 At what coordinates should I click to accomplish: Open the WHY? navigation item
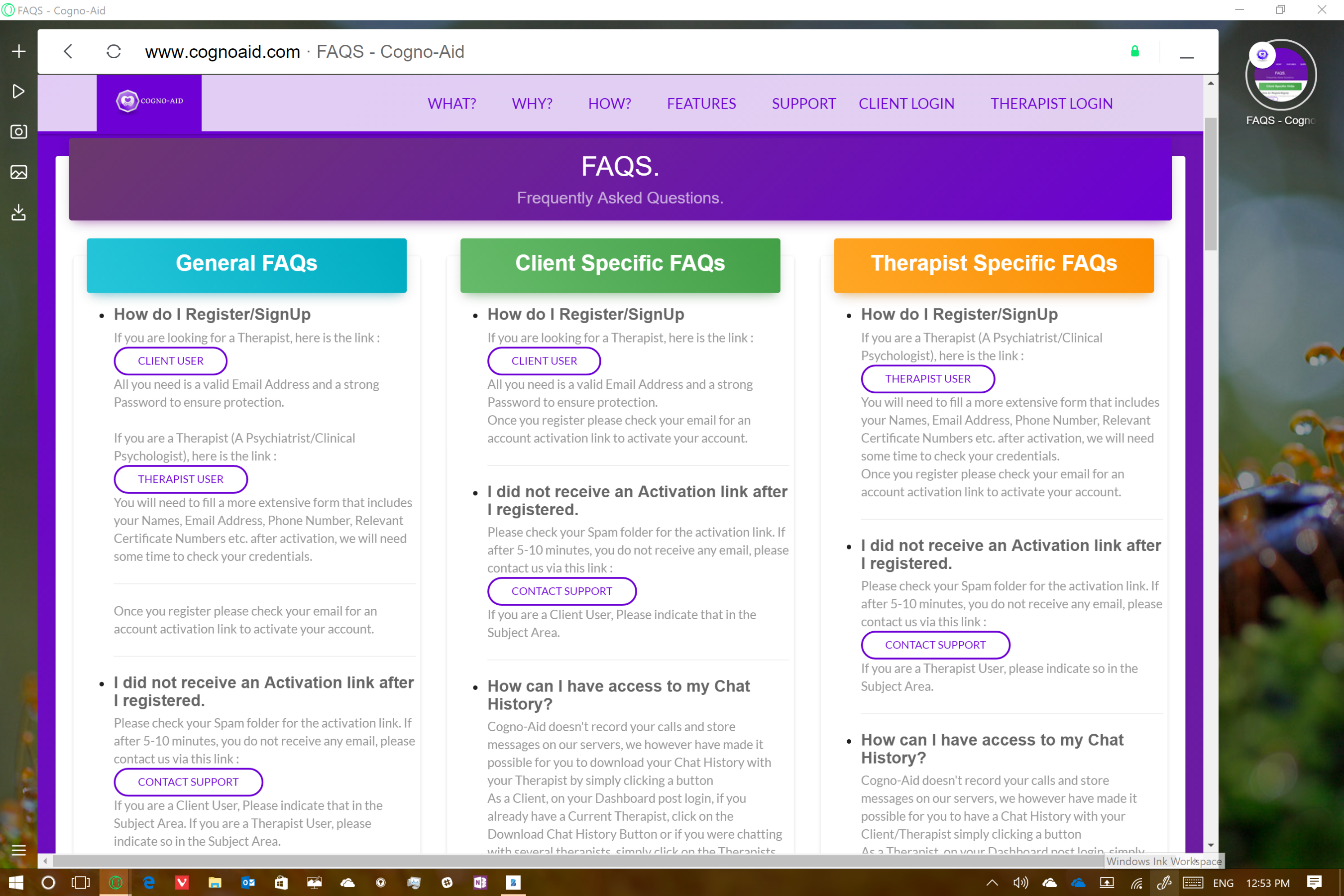[532, 104]
